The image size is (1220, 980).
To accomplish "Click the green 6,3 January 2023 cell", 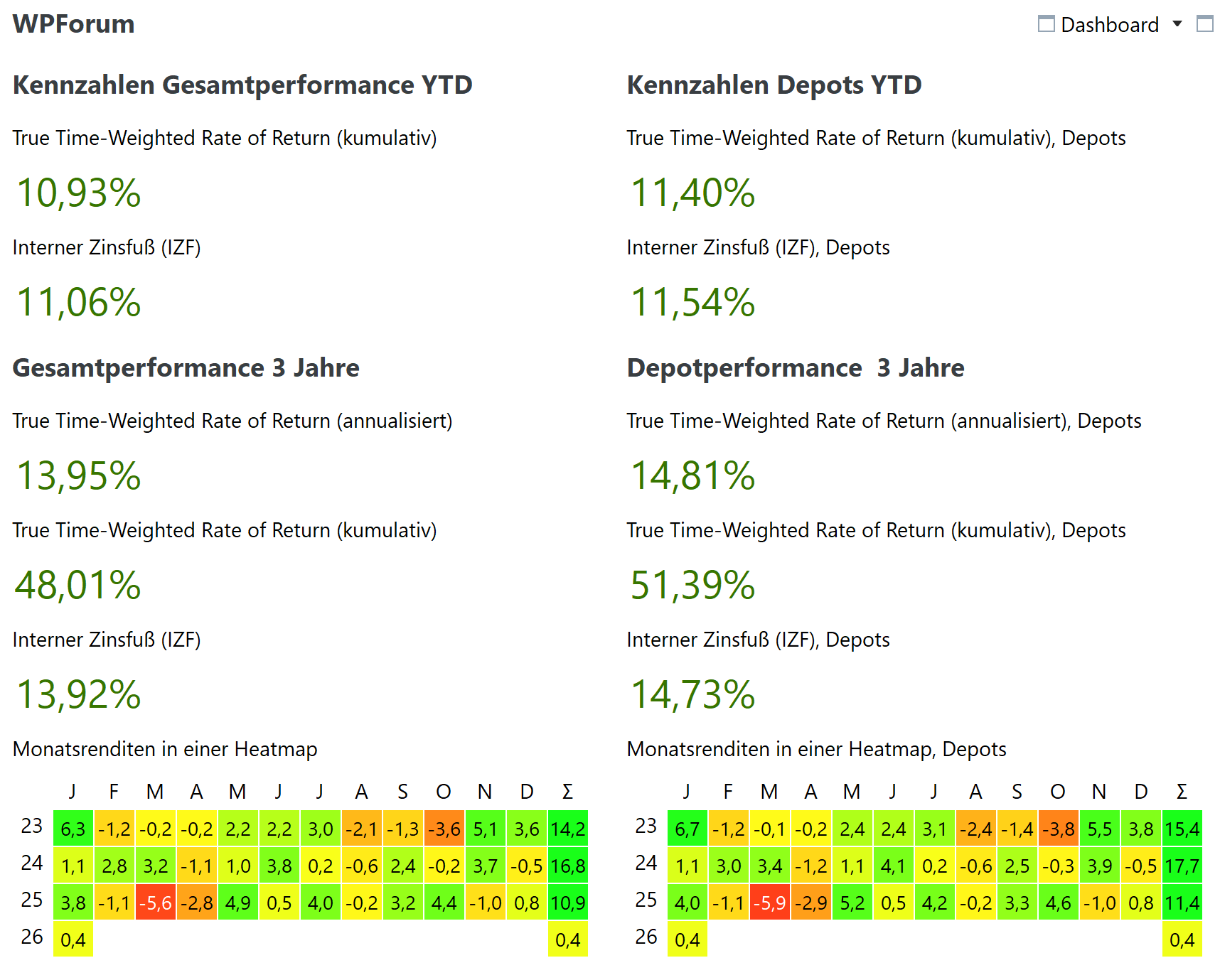I will pos(73,829).
